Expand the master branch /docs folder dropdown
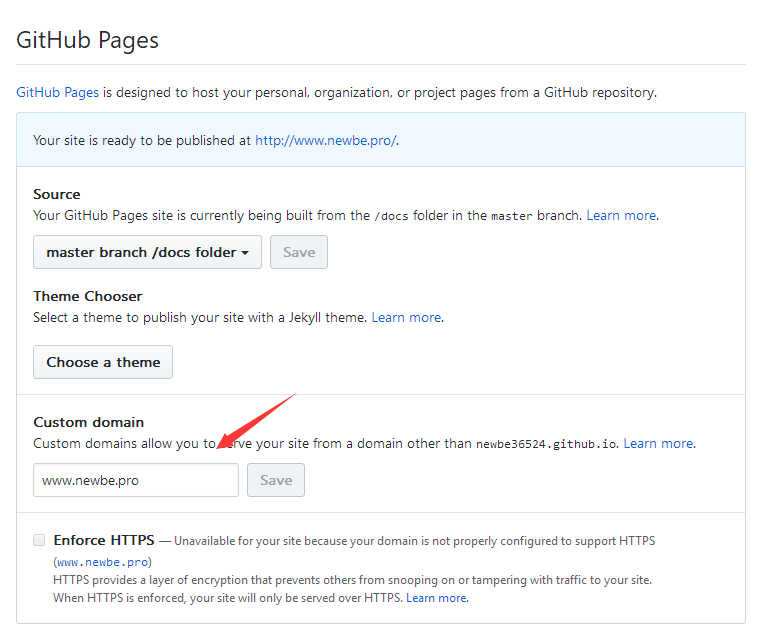 click(147, 252)
